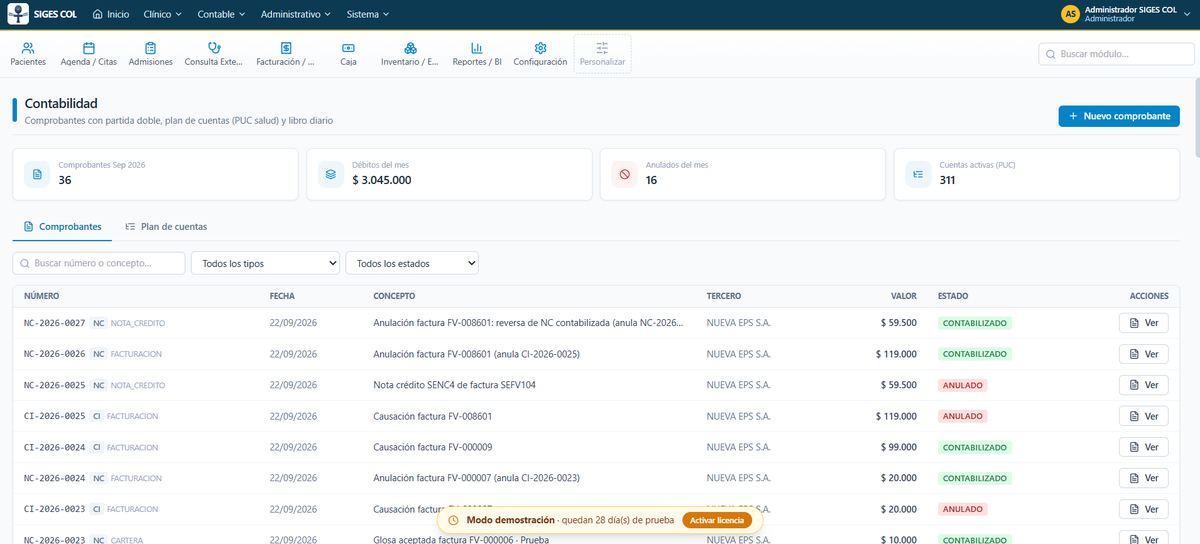
Task: Click the magnifier in Buscar módulo field
Action: pos(1051,54)
